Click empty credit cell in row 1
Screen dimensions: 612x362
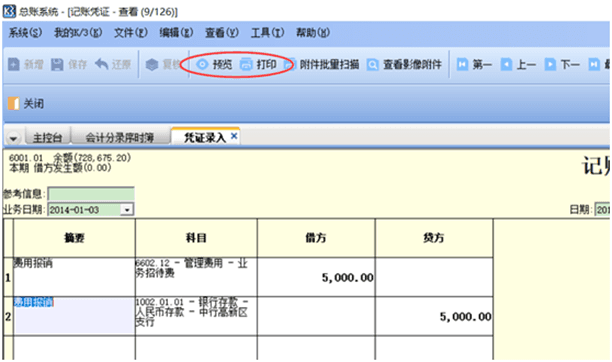click(434, 276)
